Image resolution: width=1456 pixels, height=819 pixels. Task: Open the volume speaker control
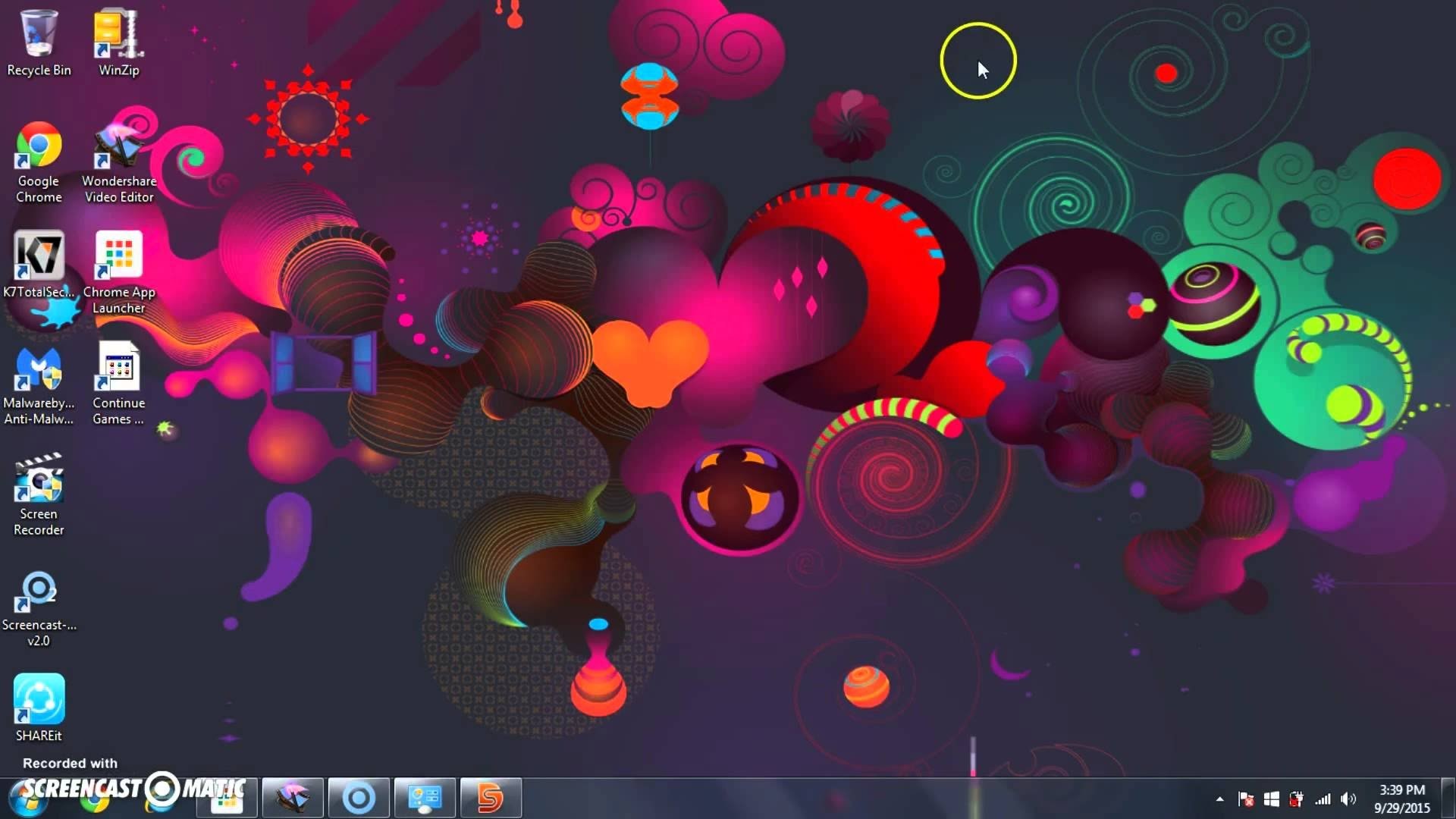pyautogui.click(x=1348, y=799)
